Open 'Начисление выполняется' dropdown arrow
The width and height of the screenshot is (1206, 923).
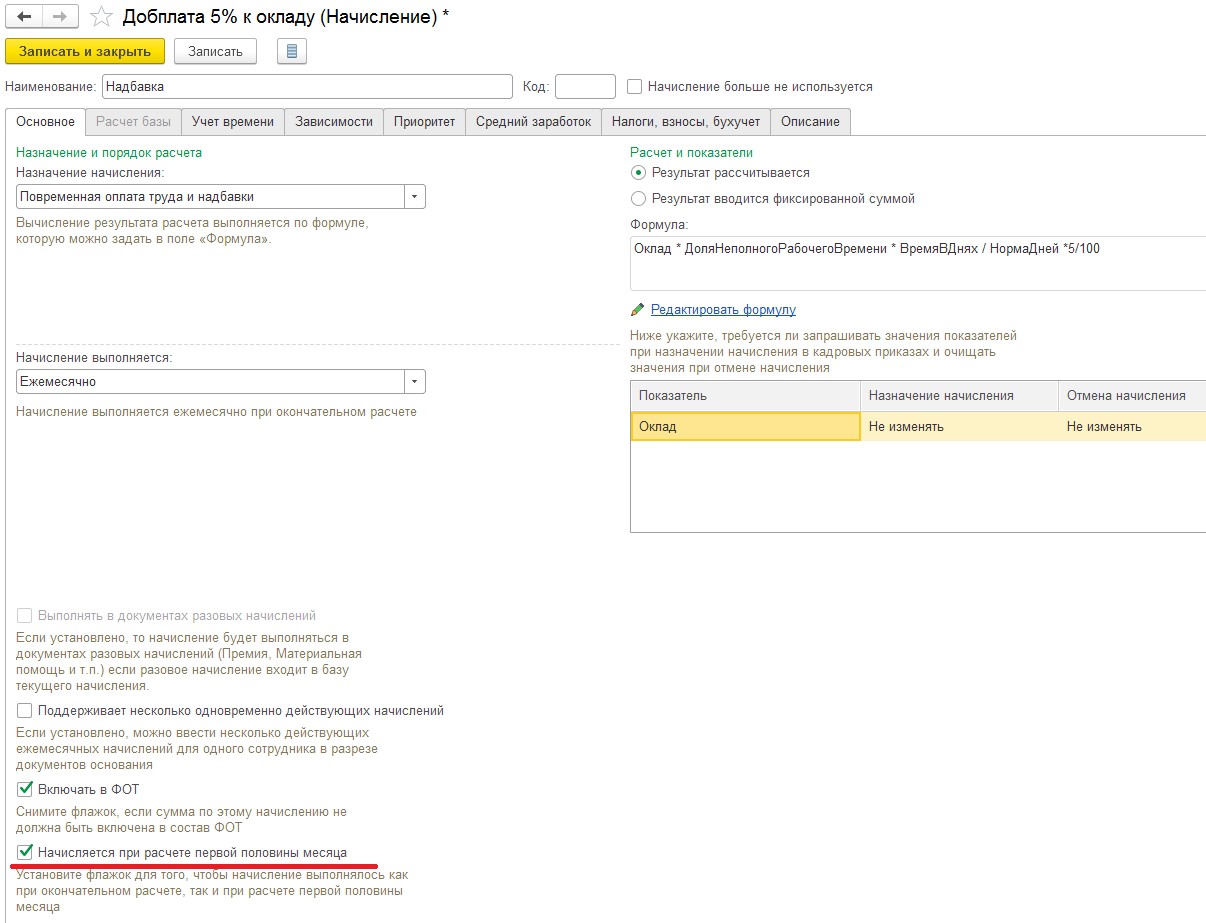415,381
